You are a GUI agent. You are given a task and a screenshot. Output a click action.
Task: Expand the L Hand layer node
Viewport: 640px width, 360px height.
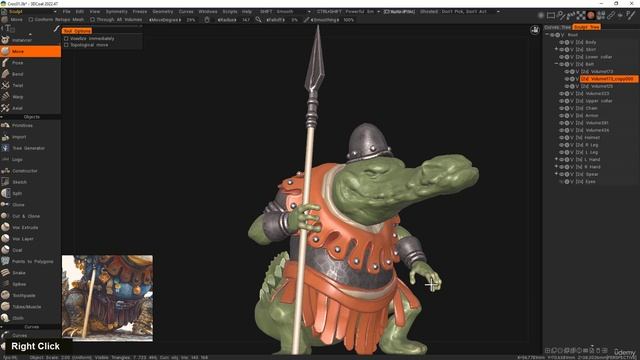tap(556, 159)
